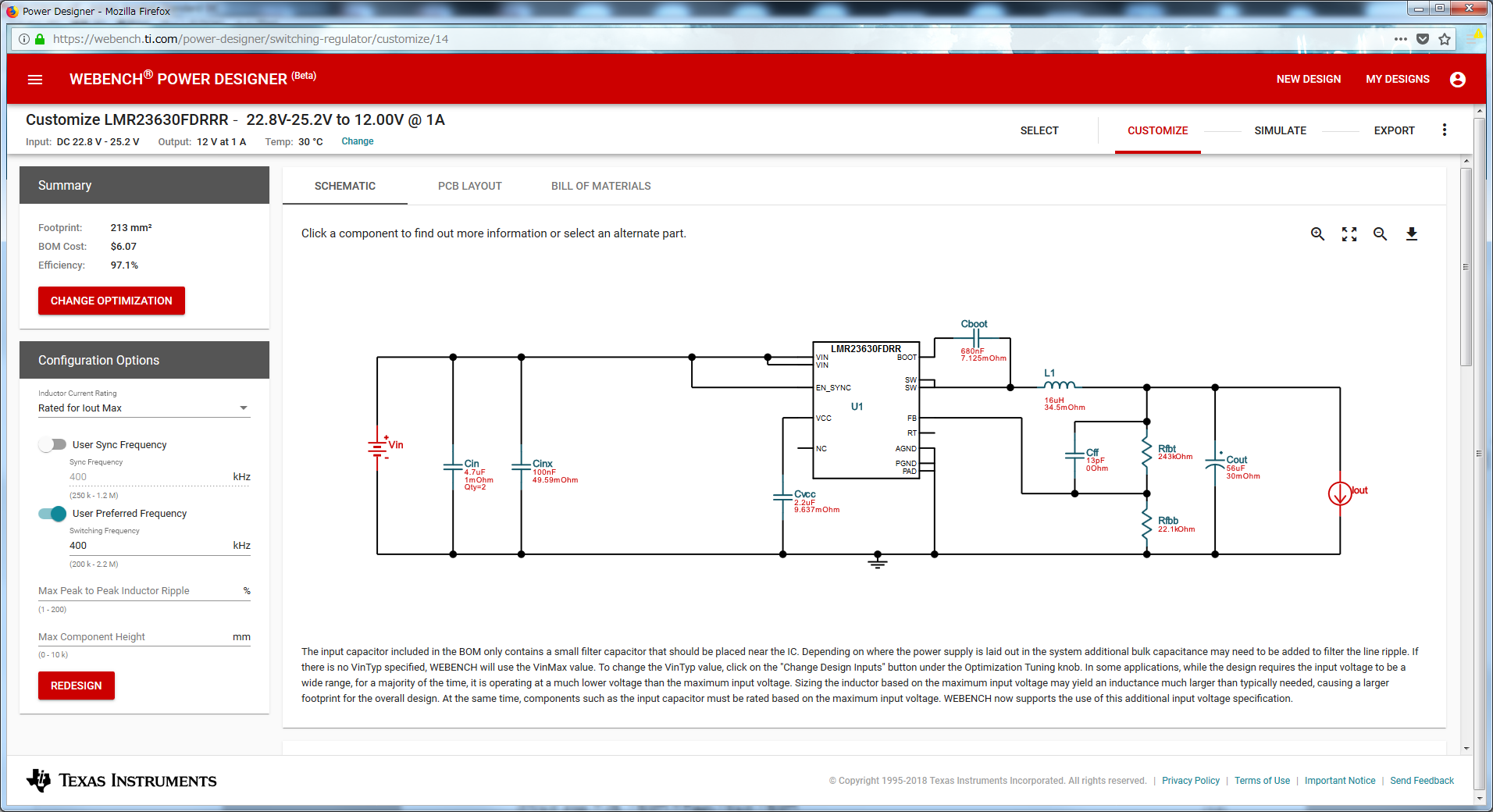The height and width of the screenshot is (812, 1493).
Task: Switch to the PCB Layout tab
Action: pos(470,186)
